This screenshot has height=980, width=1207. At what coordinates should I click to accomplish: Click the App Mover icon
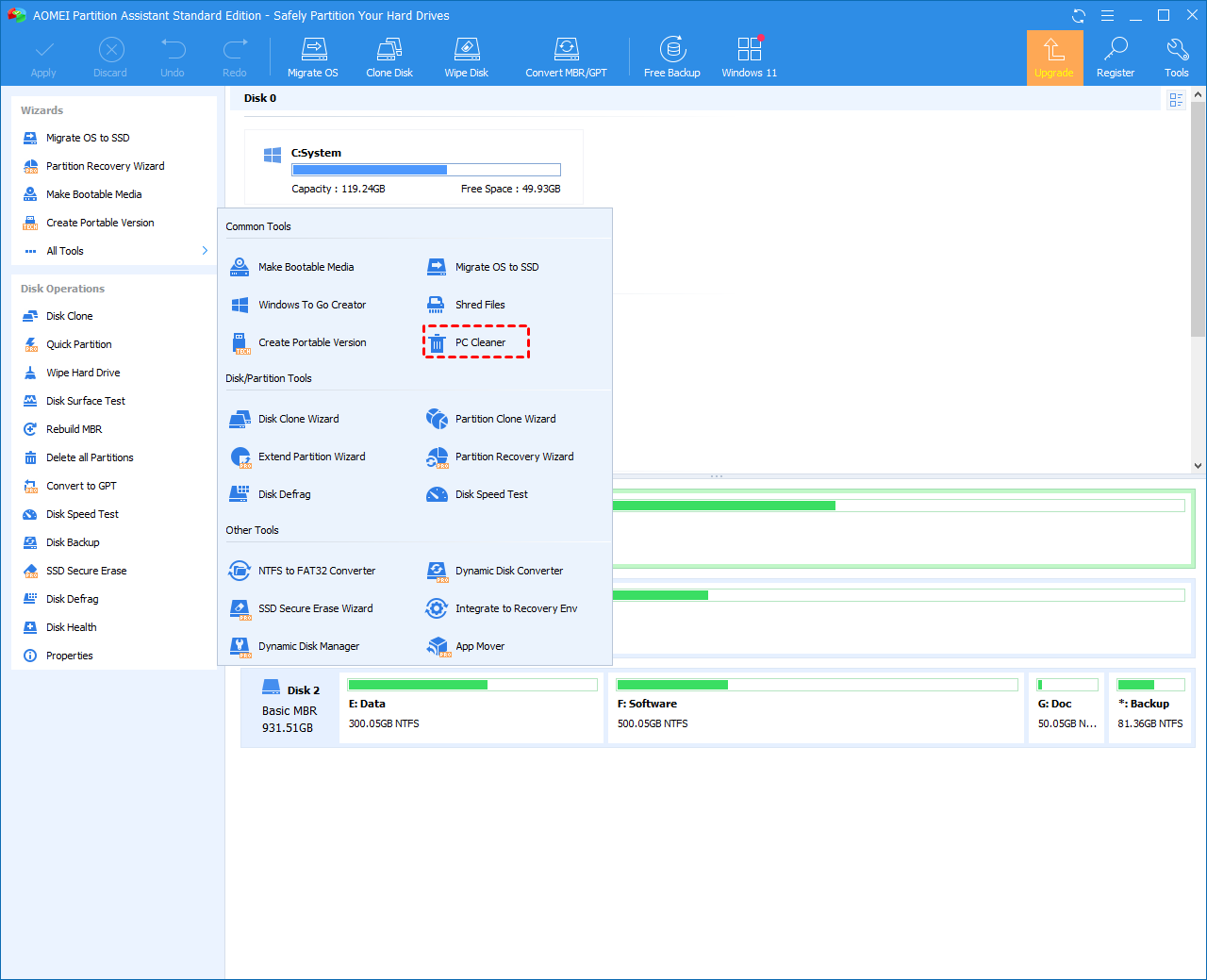tap(438, 647)
